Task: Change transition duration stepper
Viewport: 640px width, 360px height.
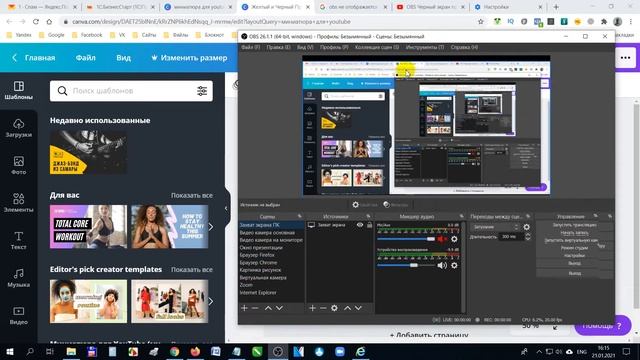Action: pos(528,237)
